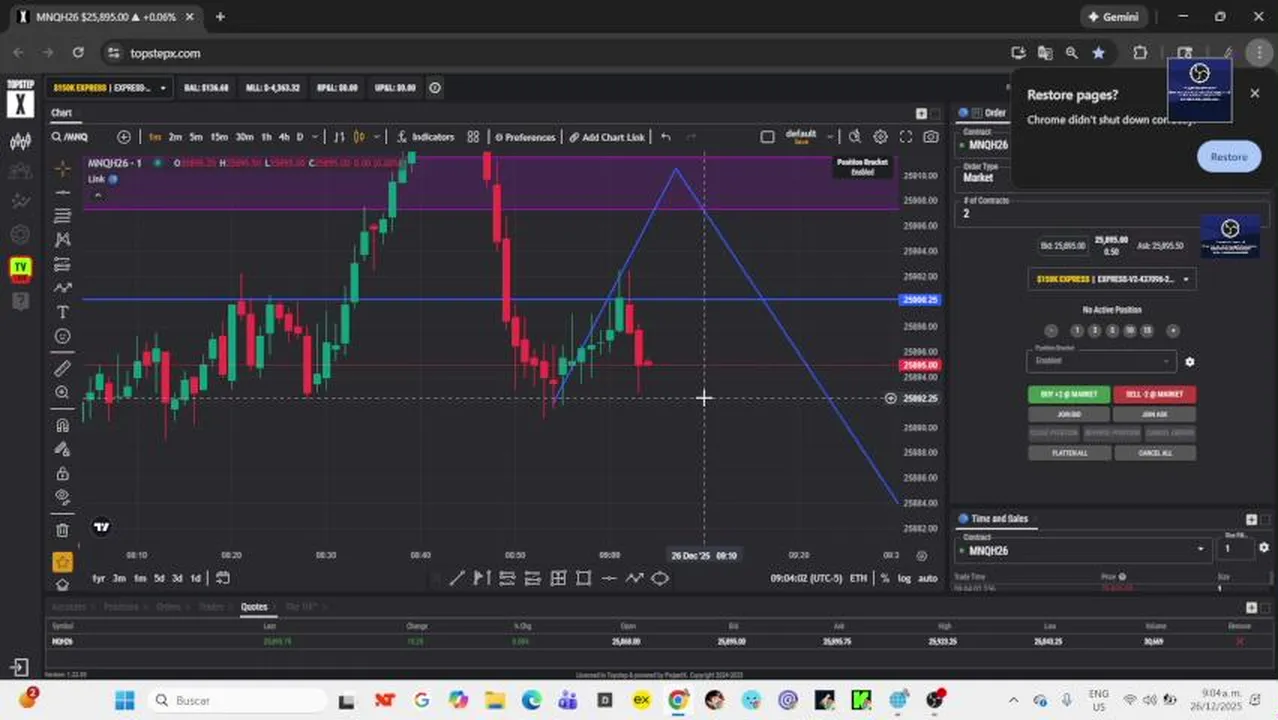
Task: Toggle lock all drawing tools
Action: click(x=62, y=473)
